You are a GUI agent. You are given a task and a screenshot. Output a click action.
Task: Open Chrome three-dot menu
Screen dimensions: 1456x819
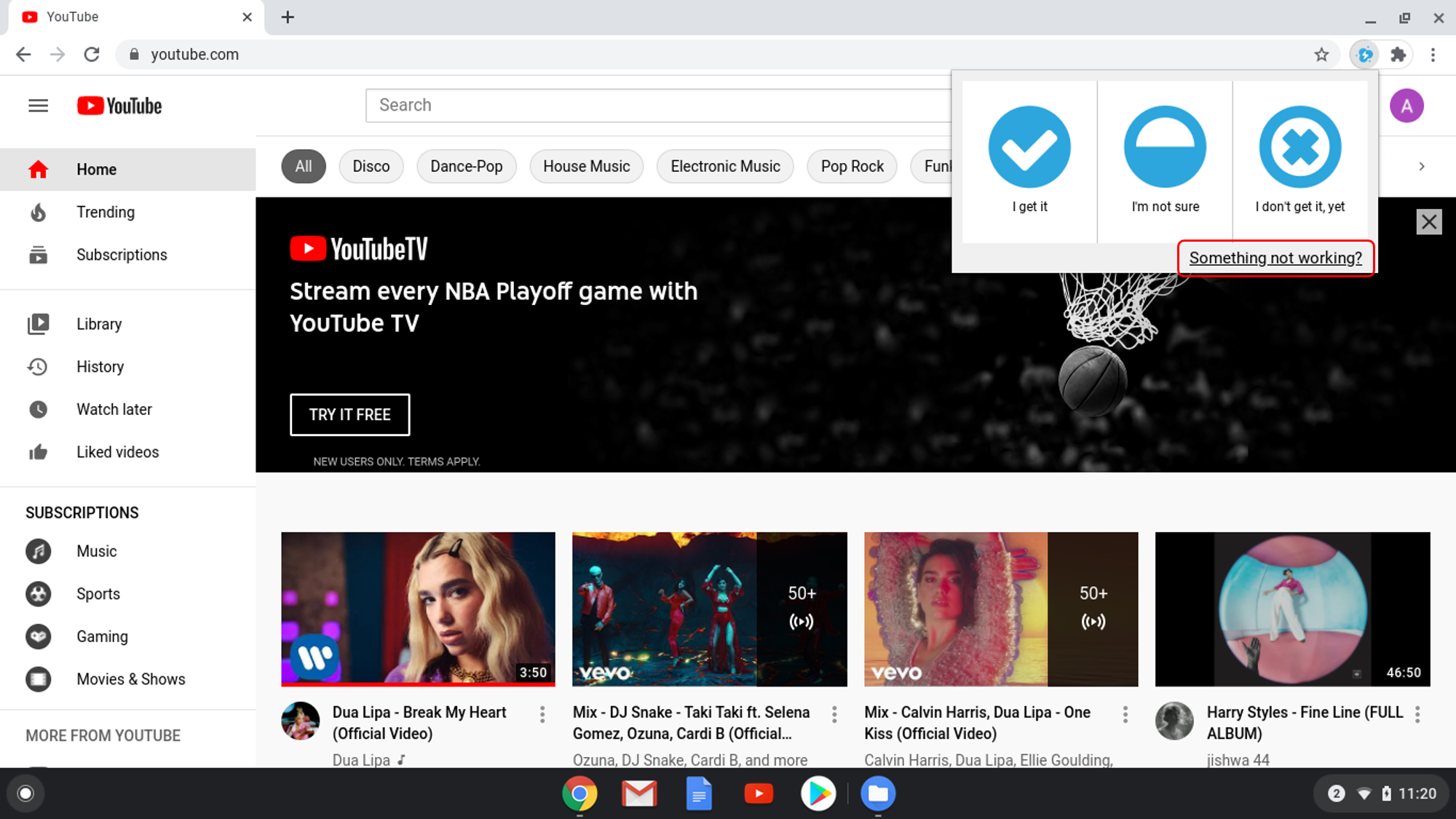tap(1433, 55)
